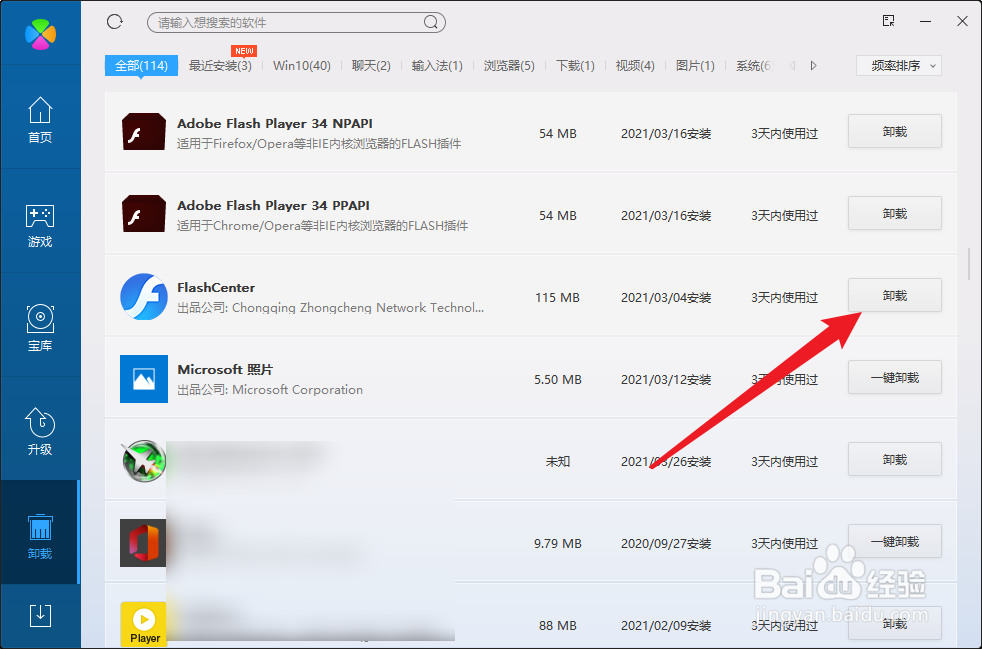This screenshot has height=649, width=982.
Task: Click 出品公司: Microsoft Corporation text
Action: coord(270,390)
